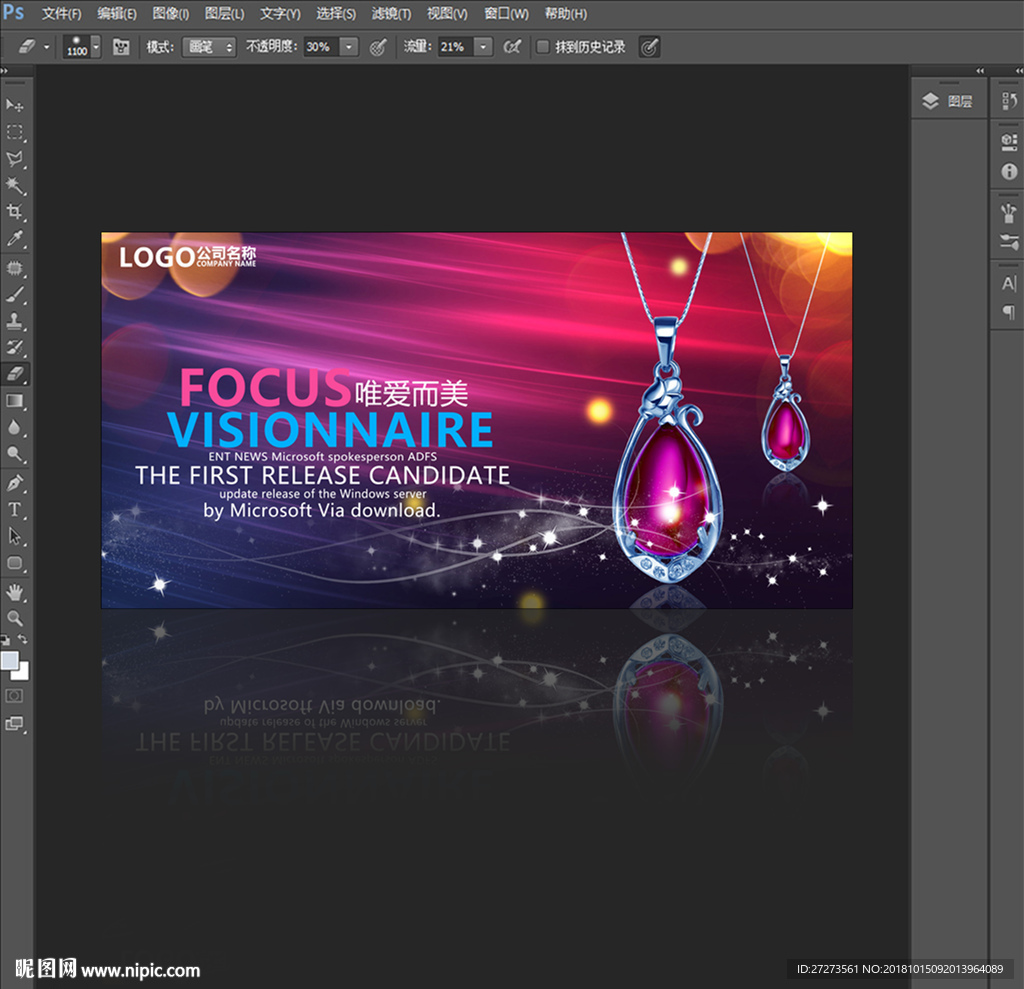Click the opacity 30% value field
Screen dimensions: 1024x989
pyautogui.click(x=321, y=47)
